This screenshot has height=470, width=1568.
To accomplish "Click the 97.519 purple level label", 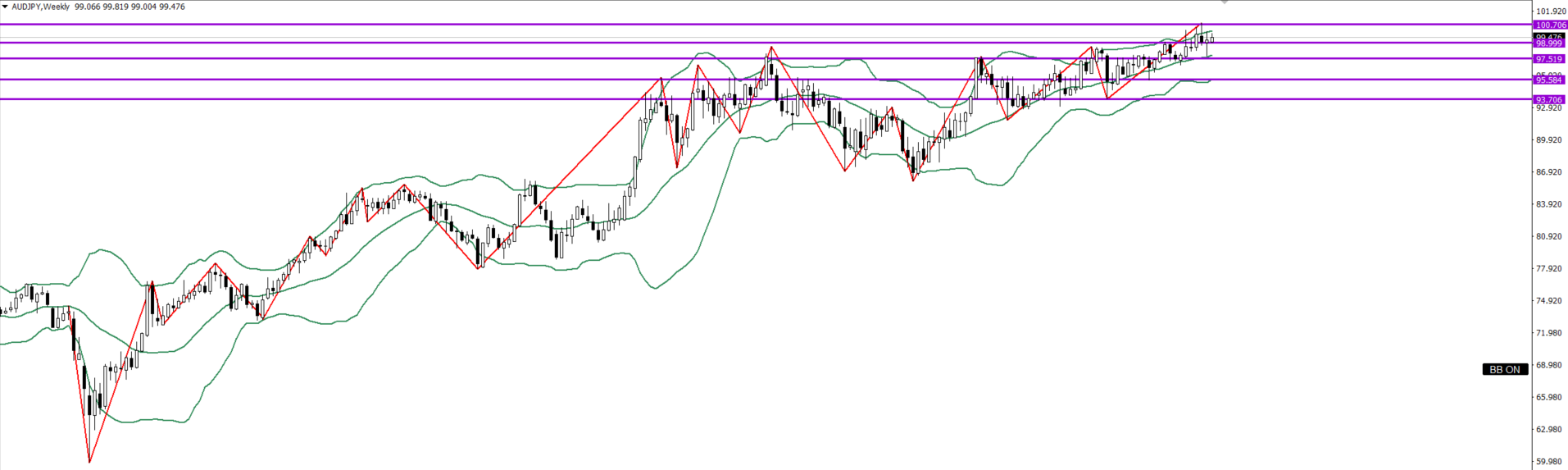I will (x=1550, y=59).
